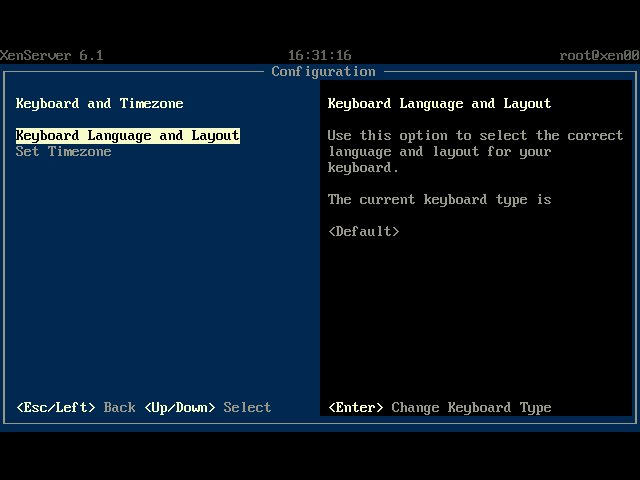Click the right-pane heading Keyboard Language and Layout

click(440, 103)
